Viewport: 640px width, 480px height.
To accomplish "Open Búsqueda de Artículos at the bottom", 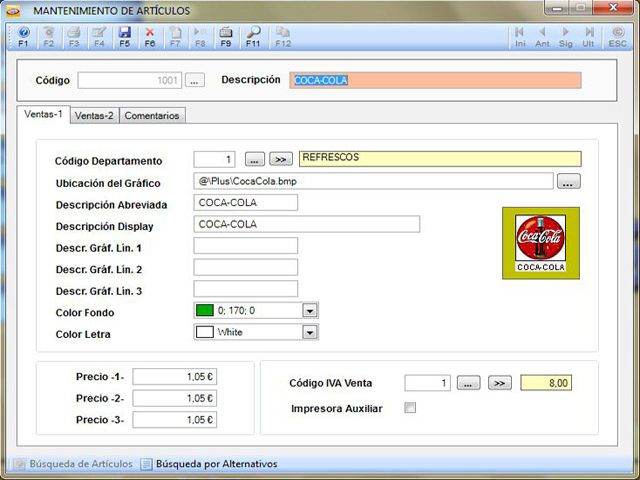I will point(73,464).
